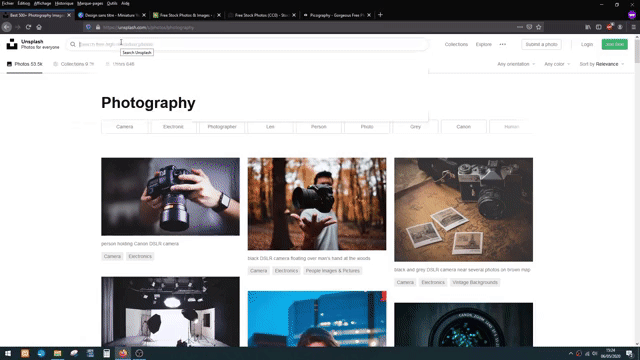Screen dimensions: 640x360
Task: Open the Marque-pages menu
Action: pos(90,3)
